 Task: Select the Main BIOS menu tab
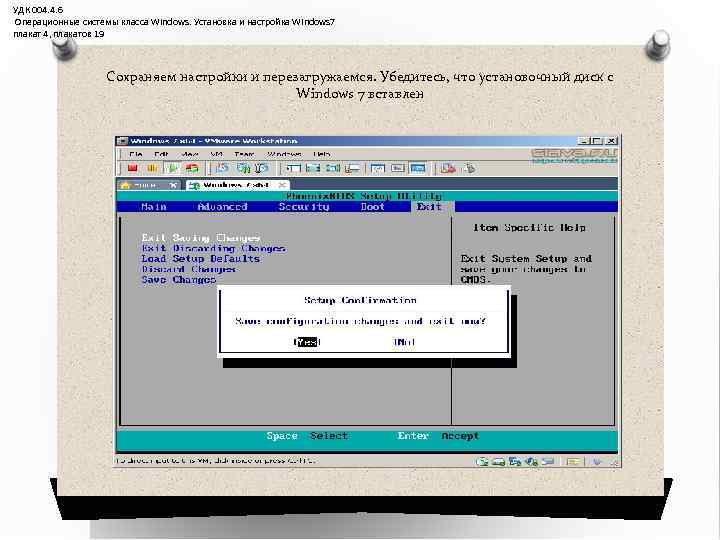[x=154, y=207]
